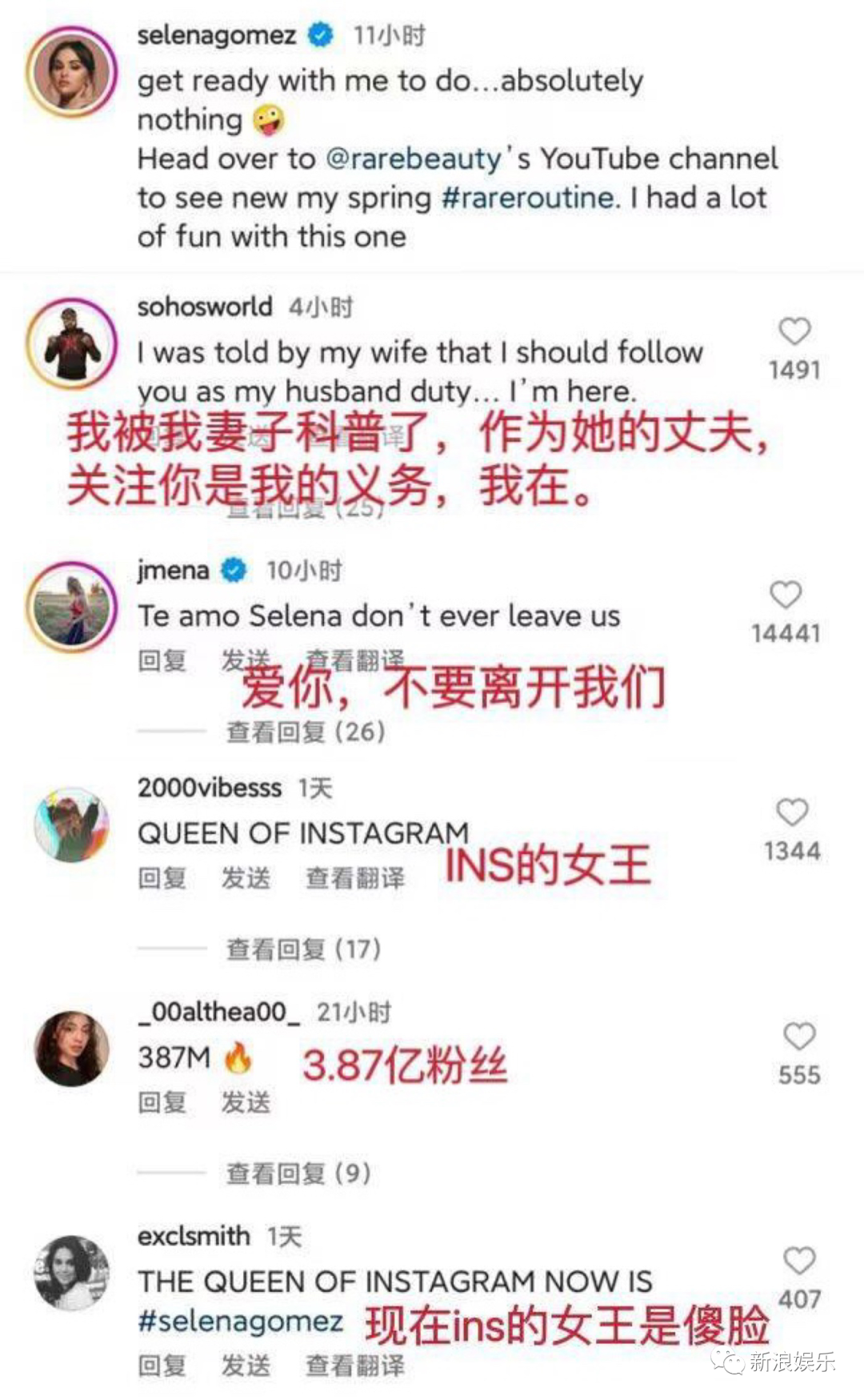The width and height of the screenshot is (864, 1400).
Task: Expand 查看回复 (17) replies
Action: pos(304,949)
